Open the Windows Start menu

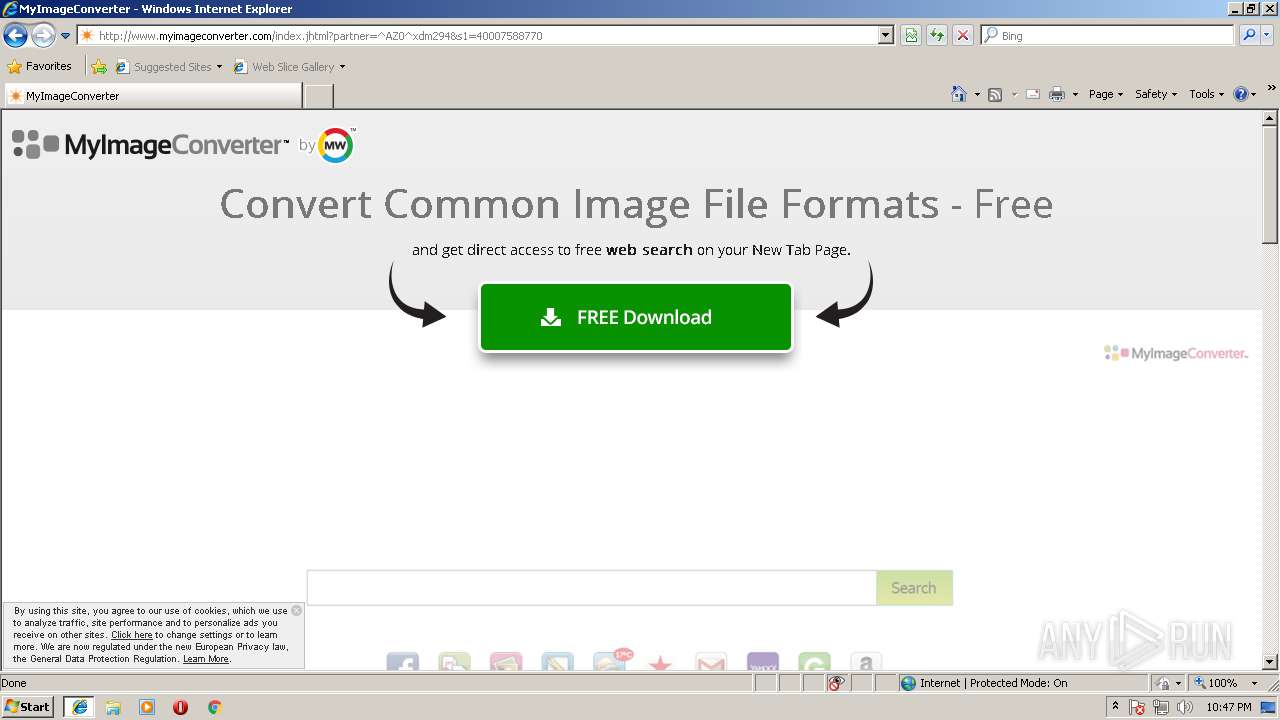28,707
